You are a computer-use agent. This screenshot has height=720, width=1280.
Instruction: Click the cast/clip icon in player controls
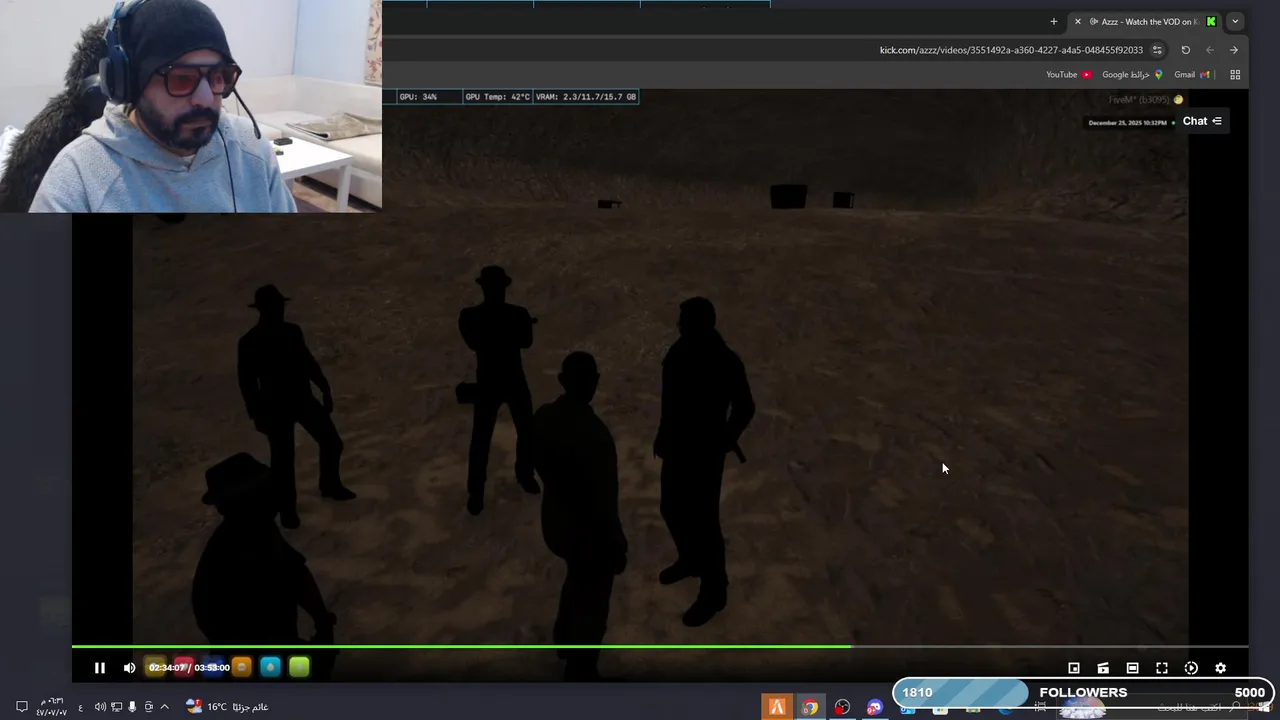(x=1103, y=668)
